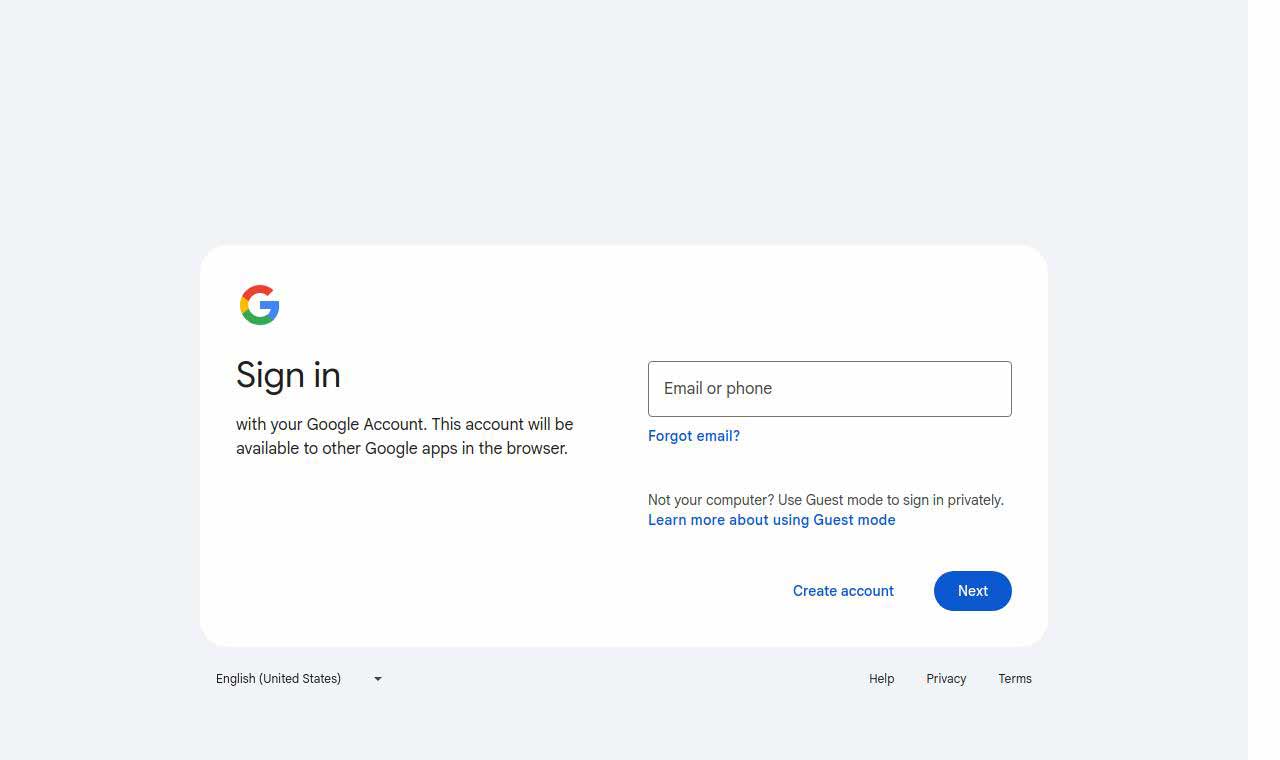Screen dimensions: 1280x760
Task: Select Forgot email to recover account
Action: (x=694, y=436)
